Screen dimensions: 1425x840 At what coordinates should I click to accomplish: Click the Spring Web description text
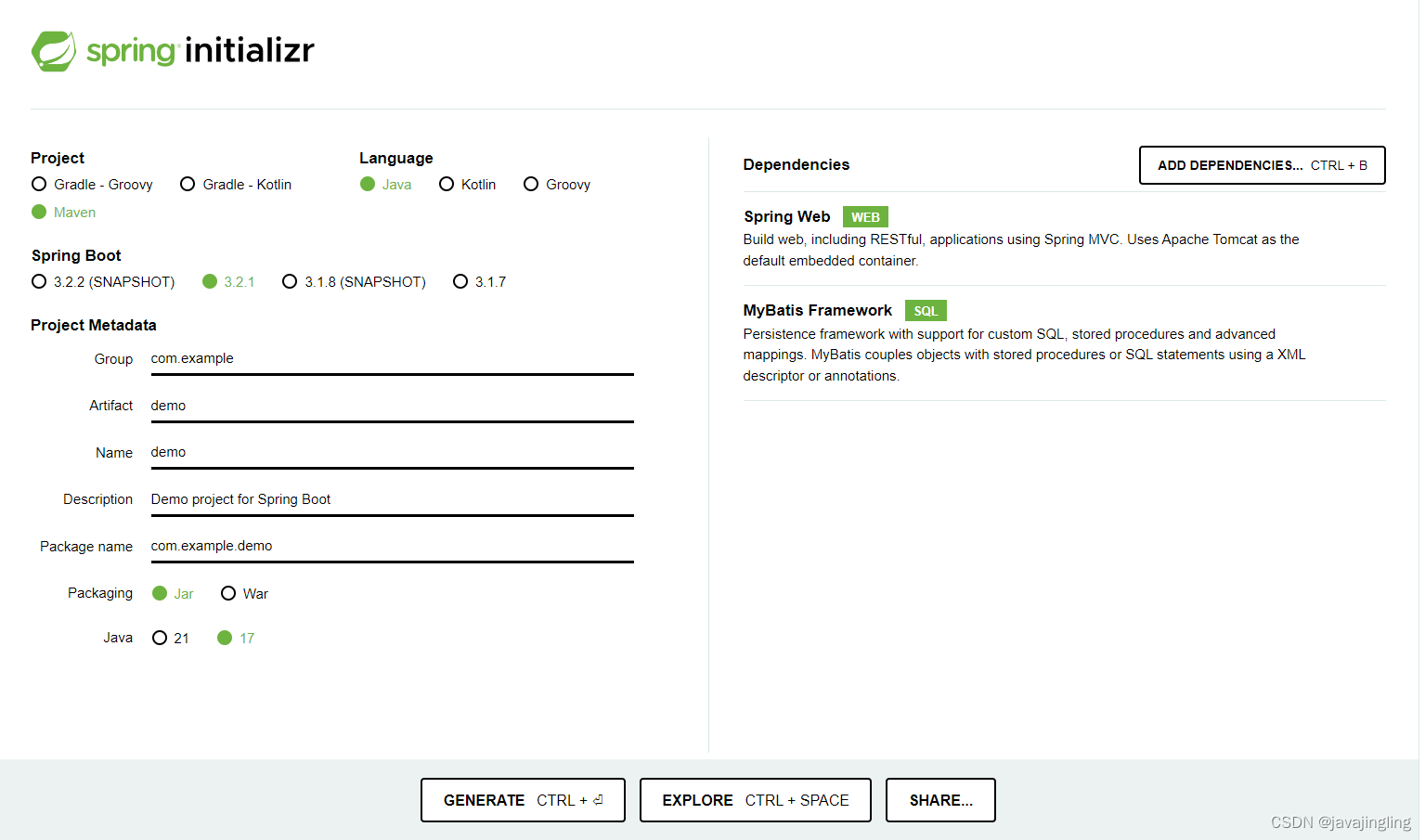tap(1021, 250)
